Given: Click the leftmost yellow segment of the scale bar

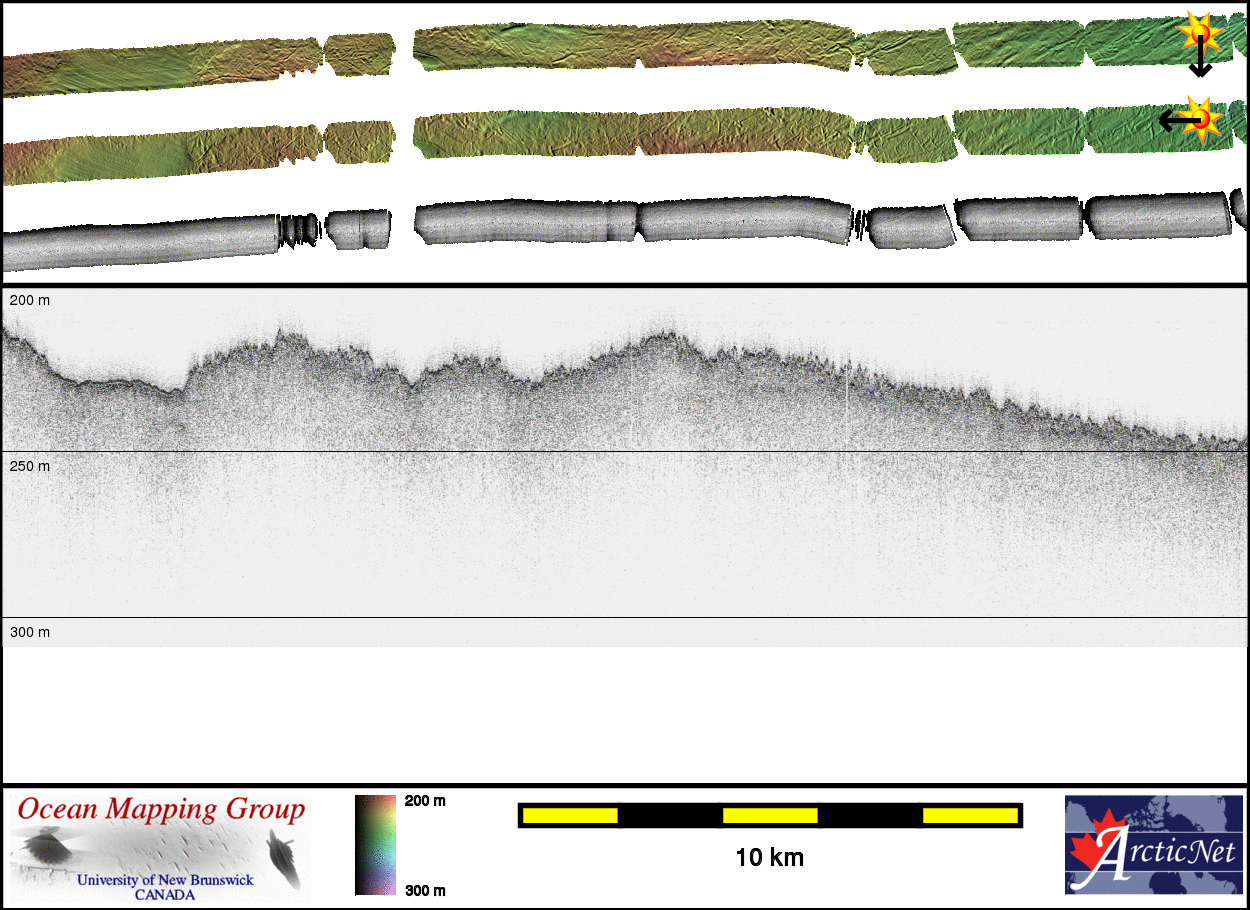Looking at the screenshot, I should (x=570, y=816).
